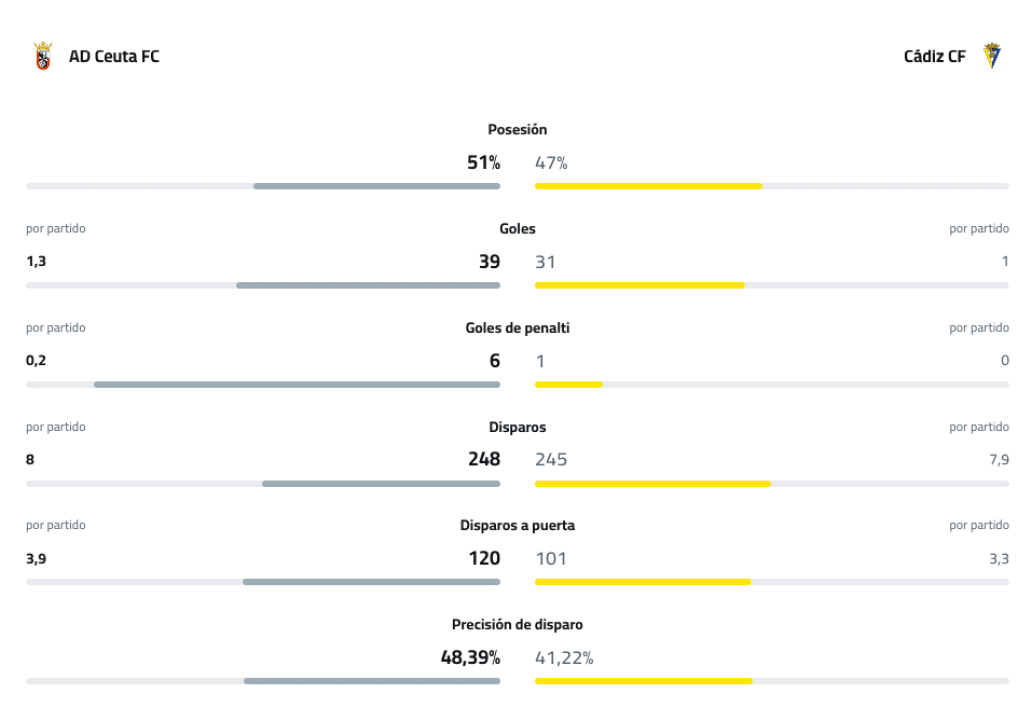1025x718 pixels.
Task: Click Cádiz's 47% possession value
Action: tap(551, 163)
